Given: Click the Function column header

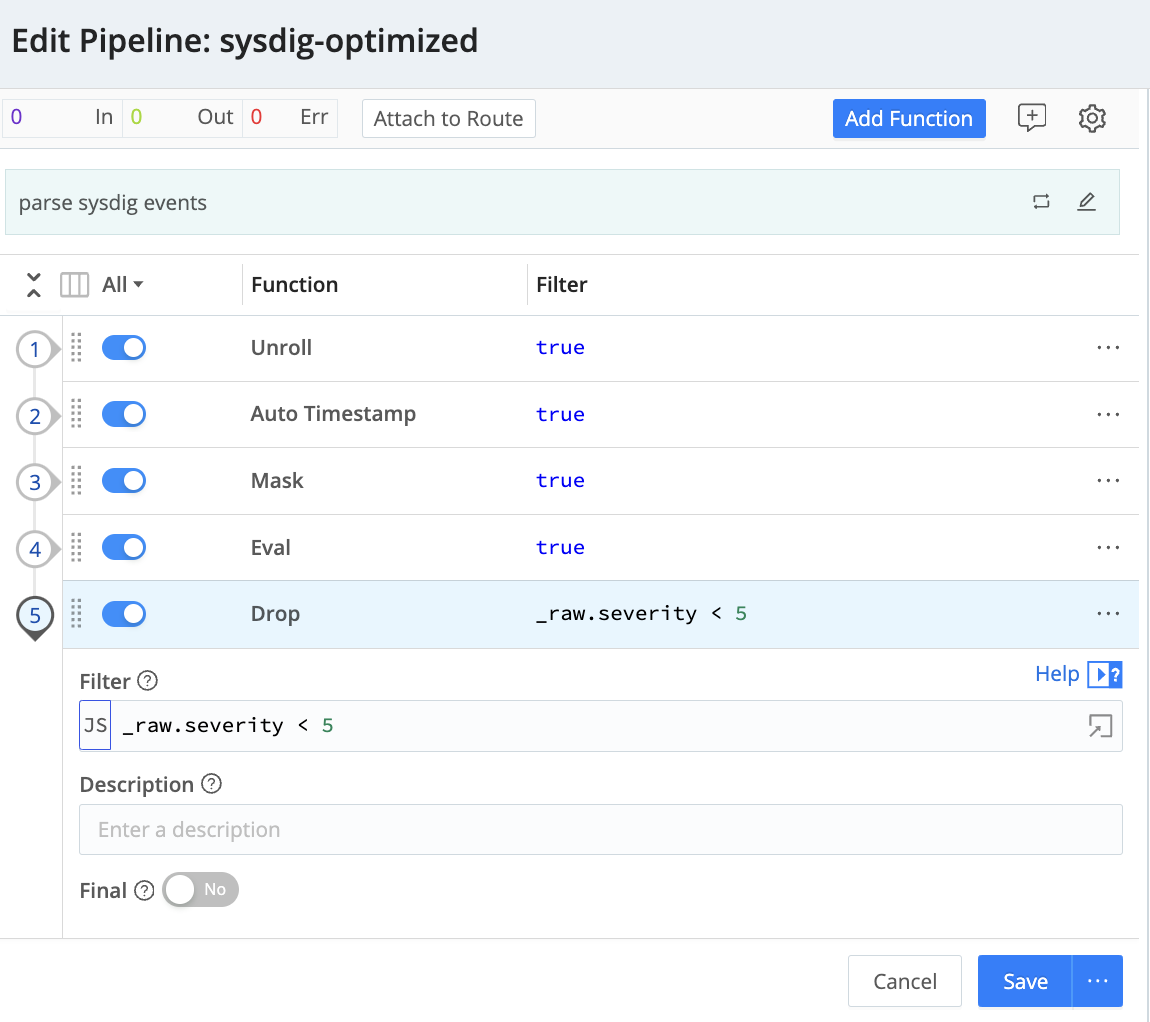Looking at the screenshot, I should tap(294, 285).
